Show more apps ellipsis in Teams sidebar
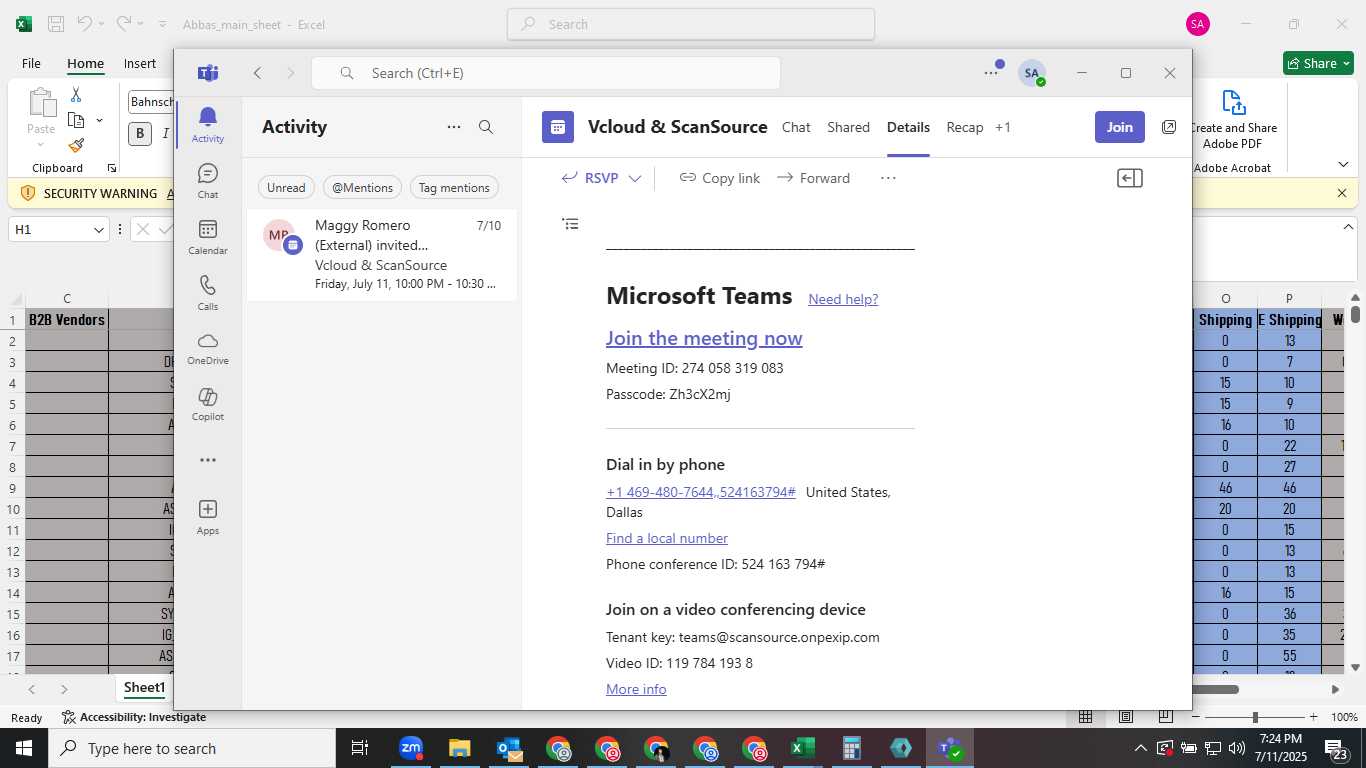 point(208,460)
